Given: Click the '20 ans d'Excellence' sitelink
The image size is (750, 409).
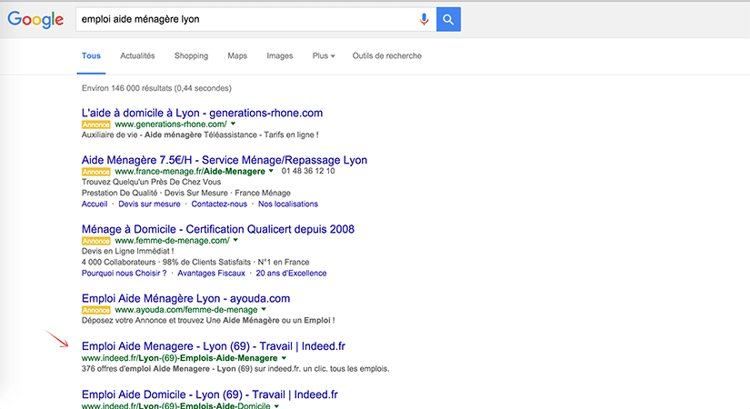Looking at the screenshot, I should tap(291, 273).
